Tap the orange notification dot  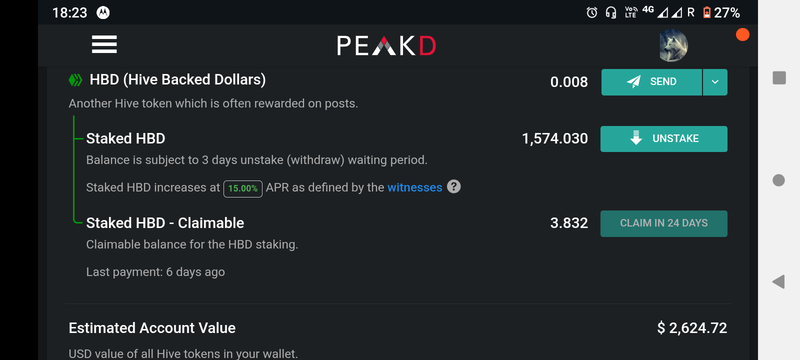click(x=742, y=35)
